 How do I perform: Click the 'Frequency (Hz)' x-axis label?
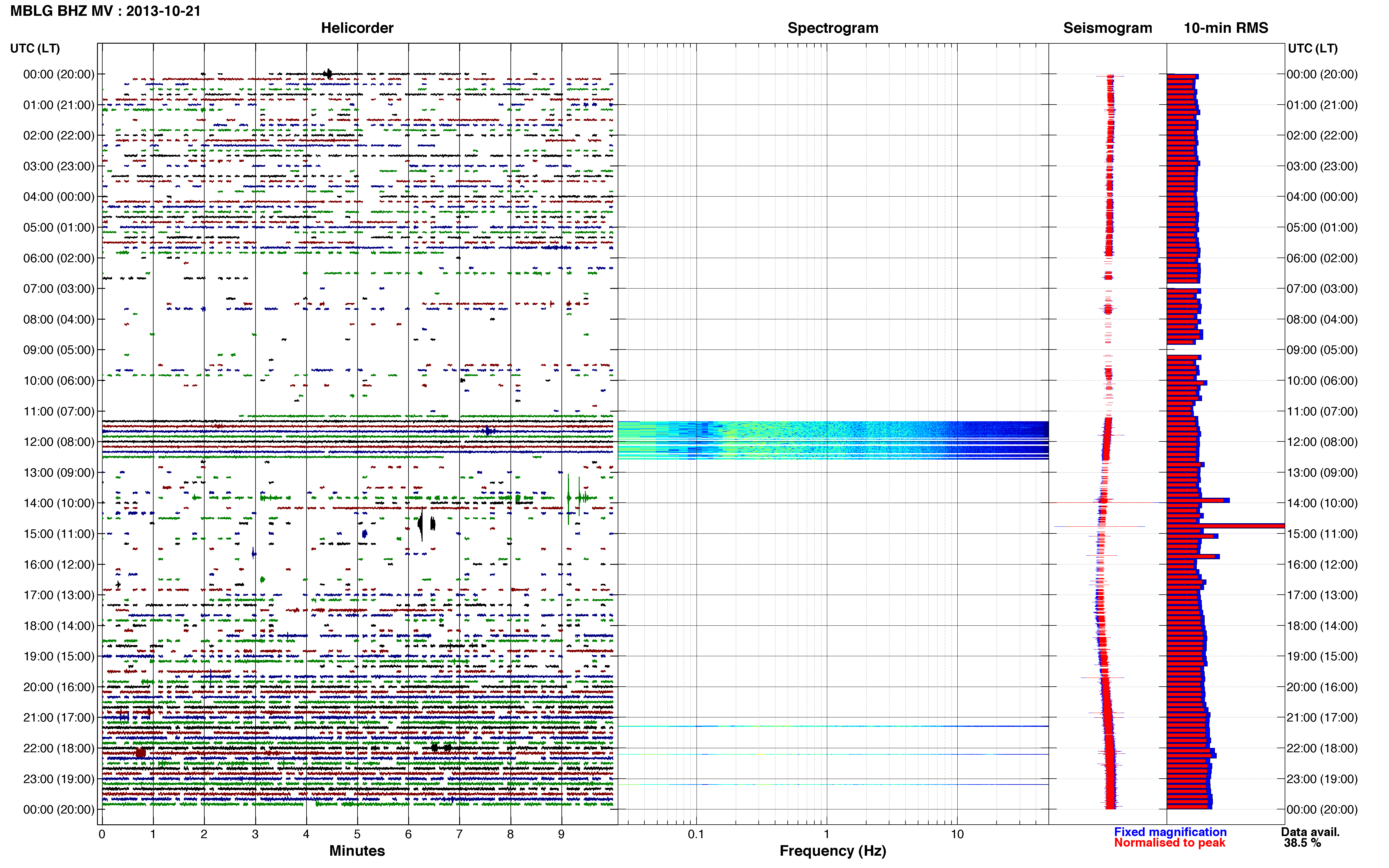point(833,850)
